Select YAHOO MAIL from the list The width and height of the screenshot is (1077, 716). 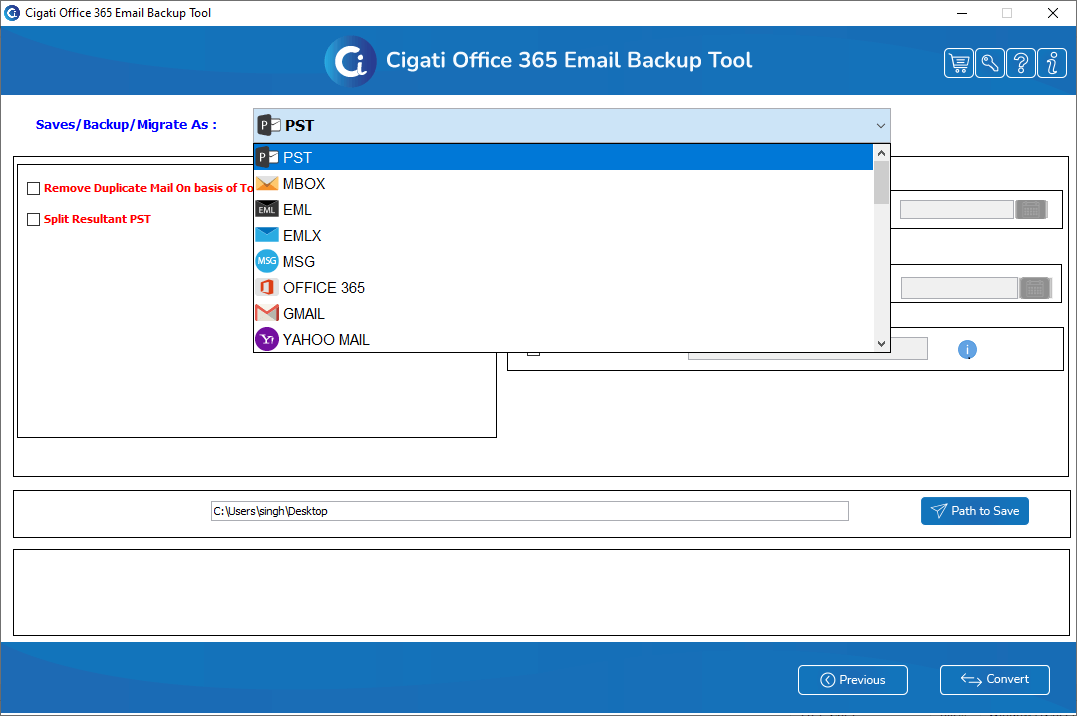[x=563, y=339]
